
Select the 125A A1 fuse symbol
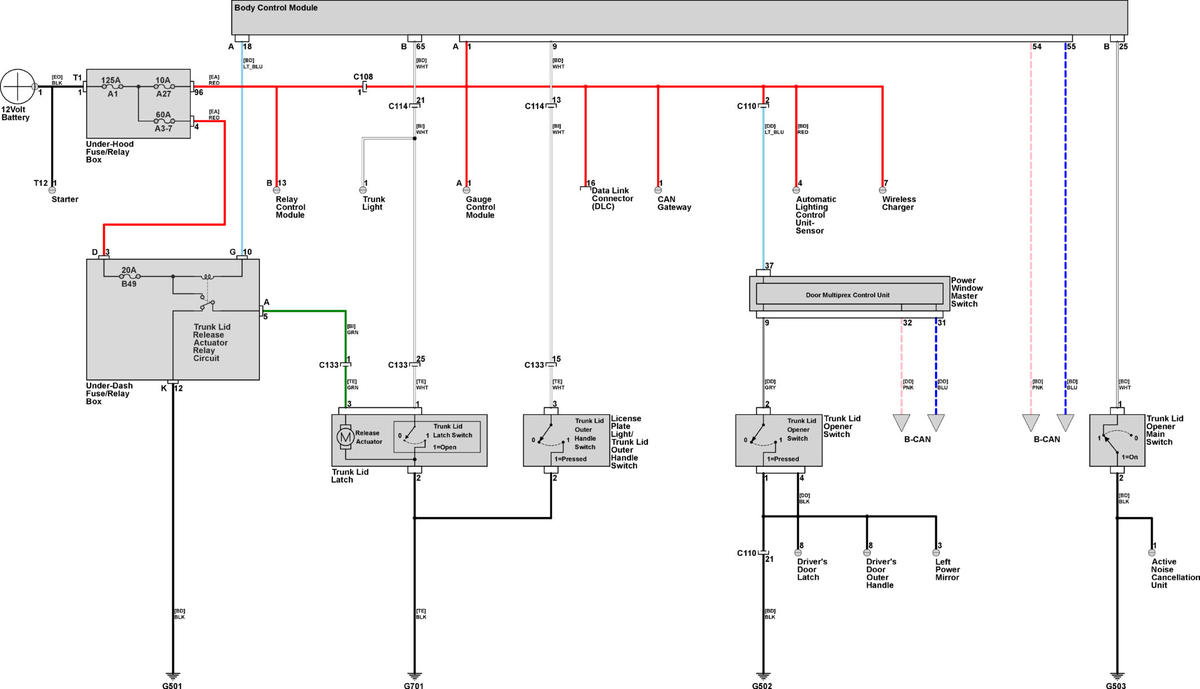[x=112, y=88]
